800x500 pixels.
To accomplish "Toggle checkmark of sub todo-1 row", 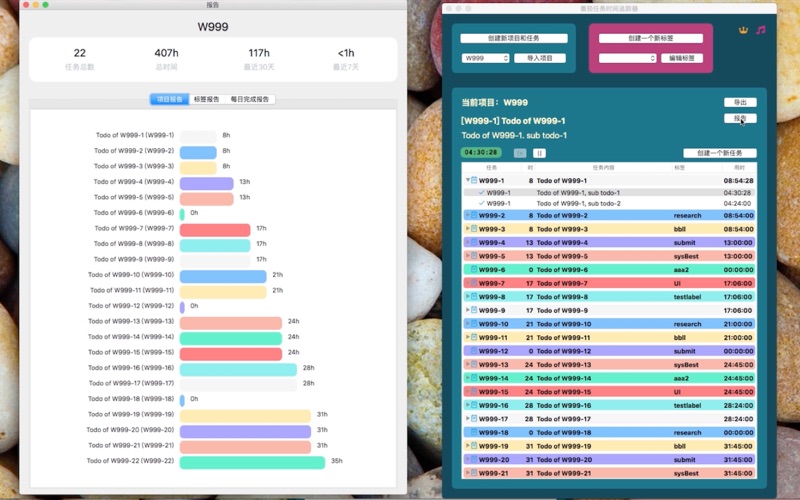I will (482, 192).
